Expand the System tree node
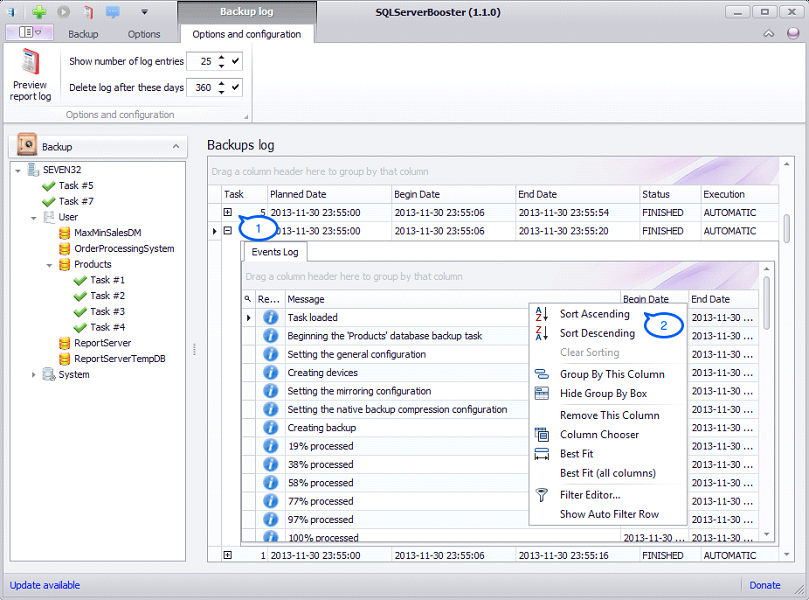The width and height of the screenshot is (809, 600). (34, 375)
